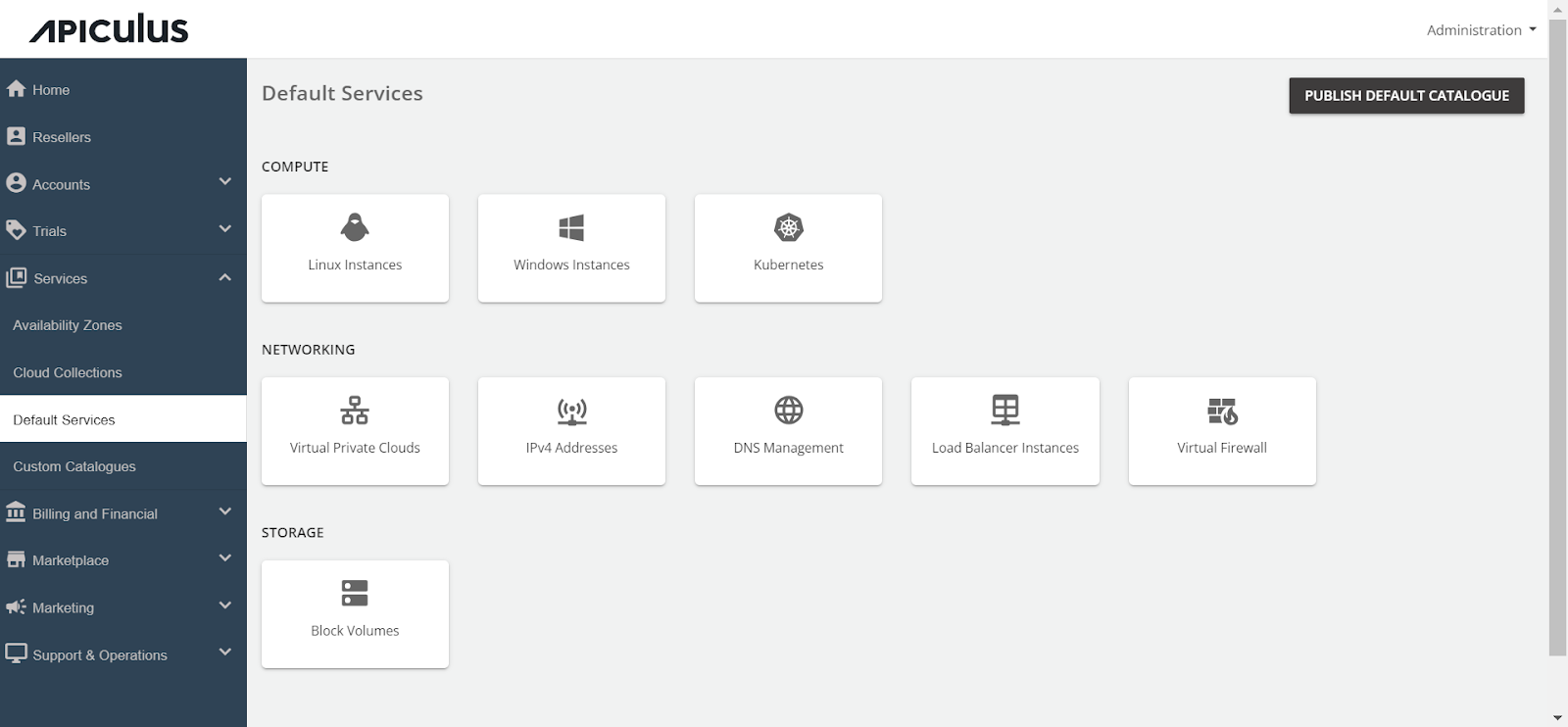This screenshot has height=727, width=1568.
Task: Click Publish Default Catalogue button
Action: pos(1405,96)
